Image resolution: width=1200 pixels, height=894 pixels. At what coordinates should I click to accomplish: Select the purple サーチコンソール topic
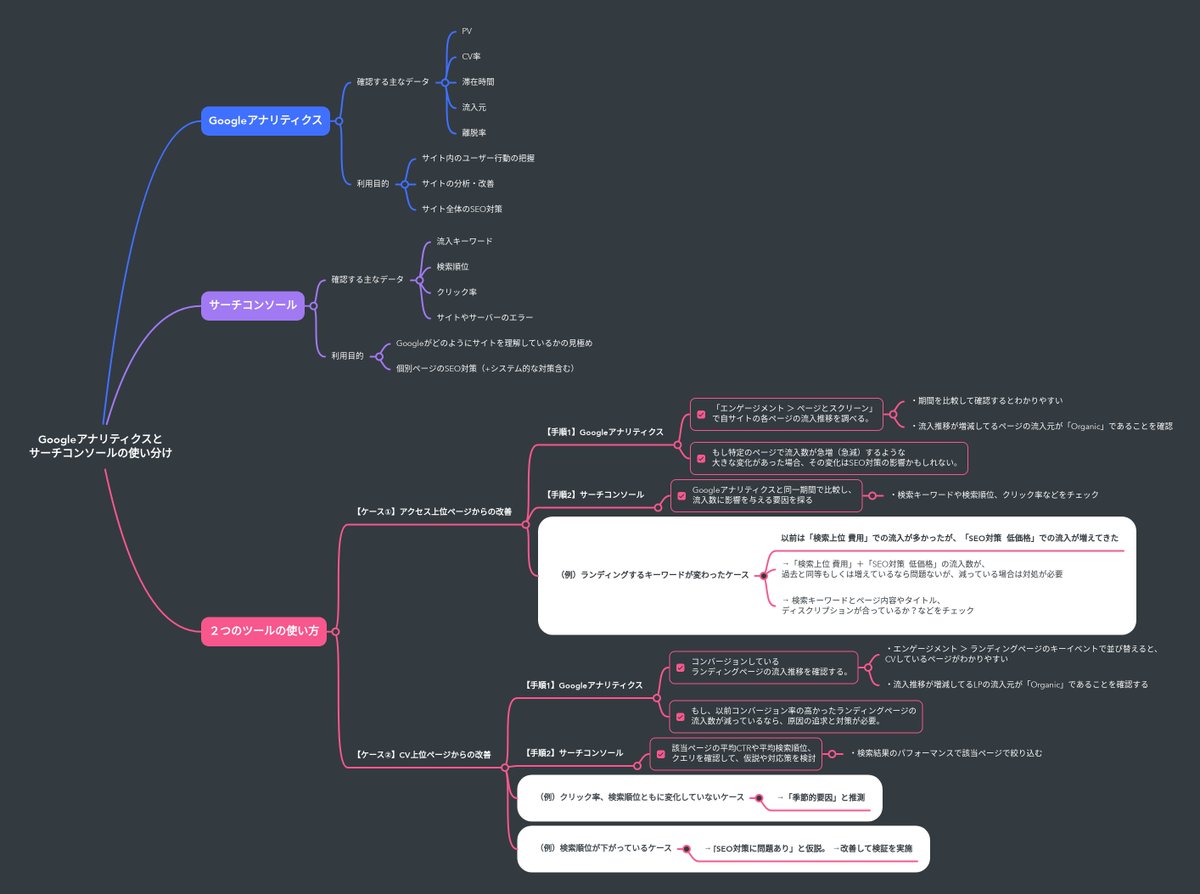tap(253, 305)
